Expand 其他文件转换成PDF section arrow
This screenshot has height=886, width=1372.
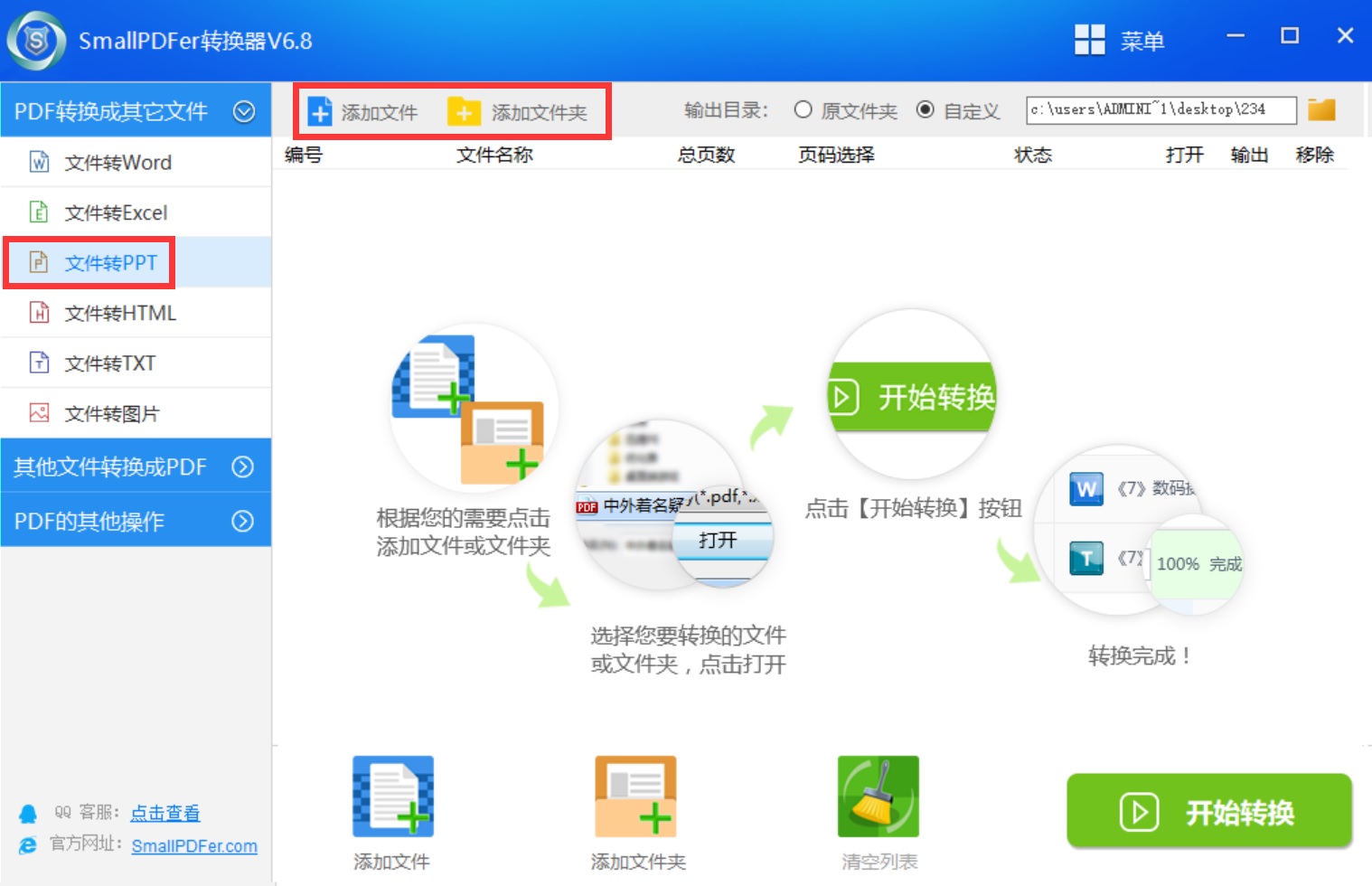pyautogui.click(x=242, y=467)
